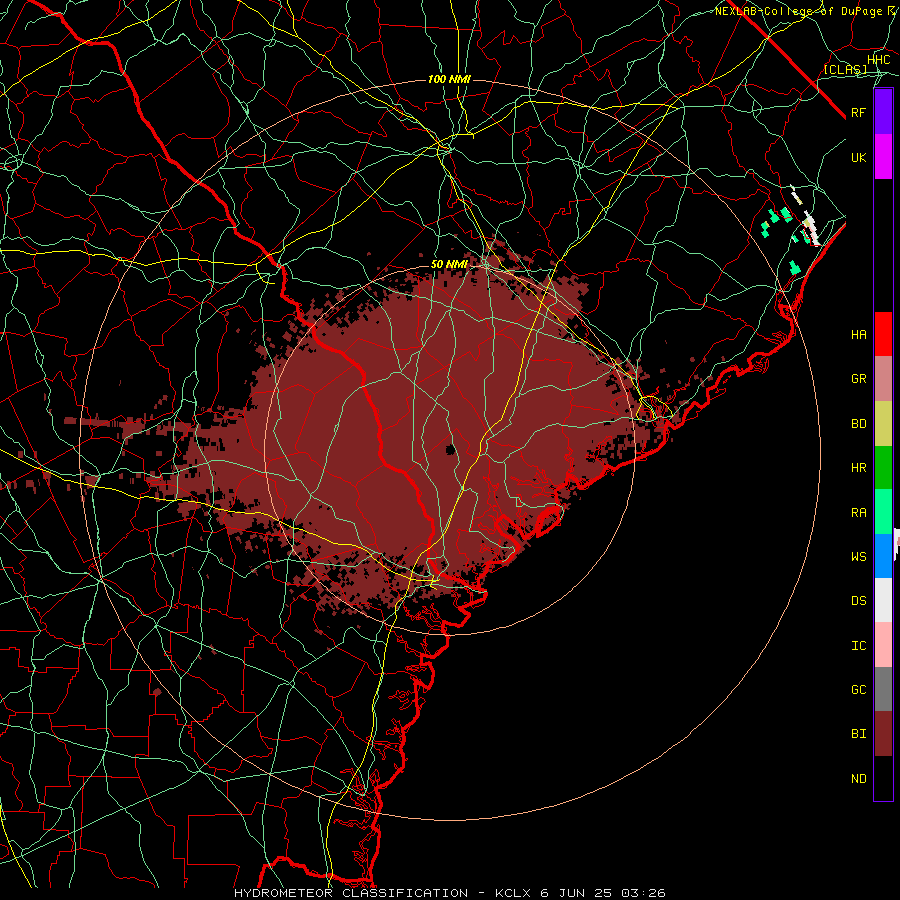Select the HR legend label text
The width and height of the screenshot is (900, 900).
click(x=859, y=468)
